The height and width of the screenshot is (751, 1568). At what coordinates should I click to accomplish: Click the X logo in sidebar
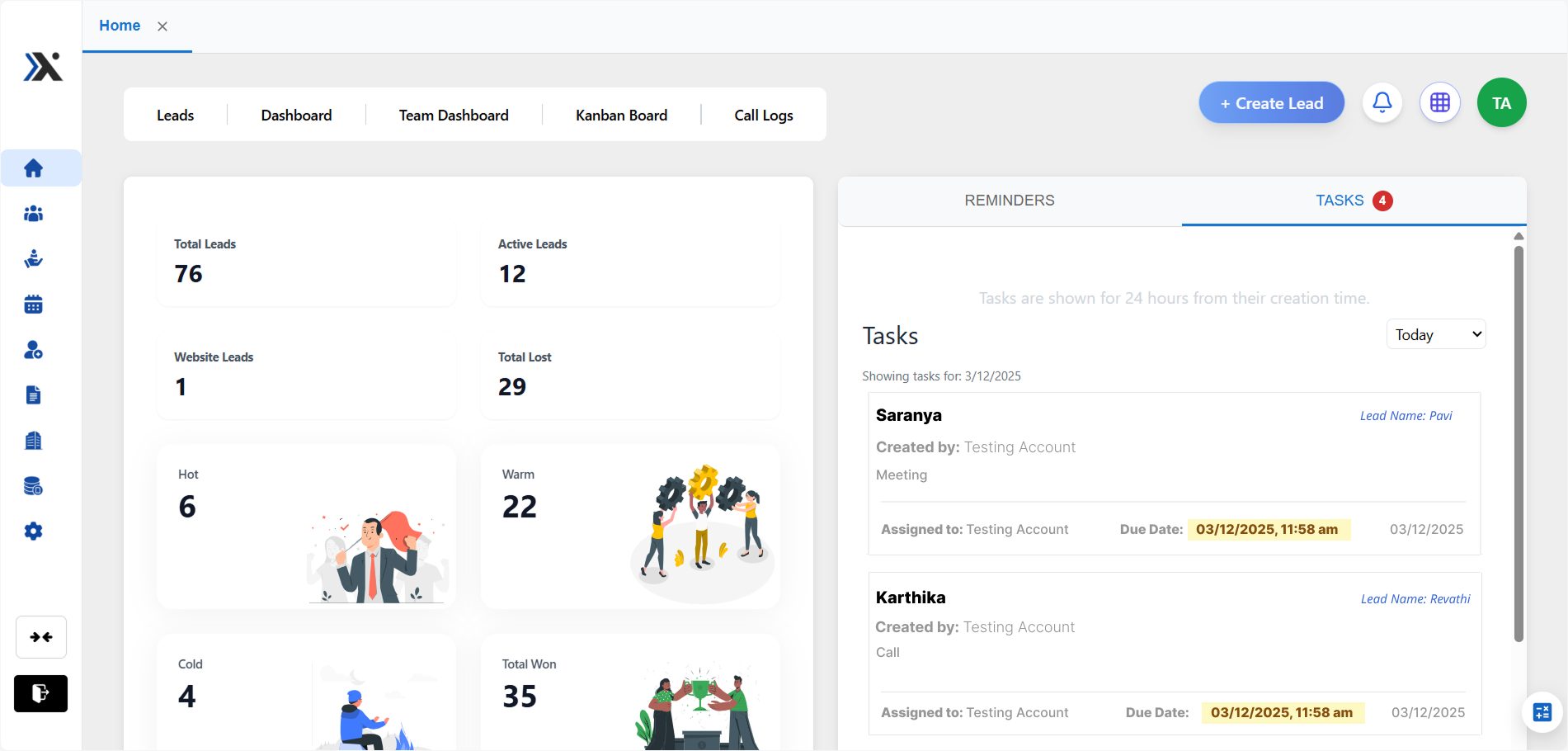[x=43, y=67]
